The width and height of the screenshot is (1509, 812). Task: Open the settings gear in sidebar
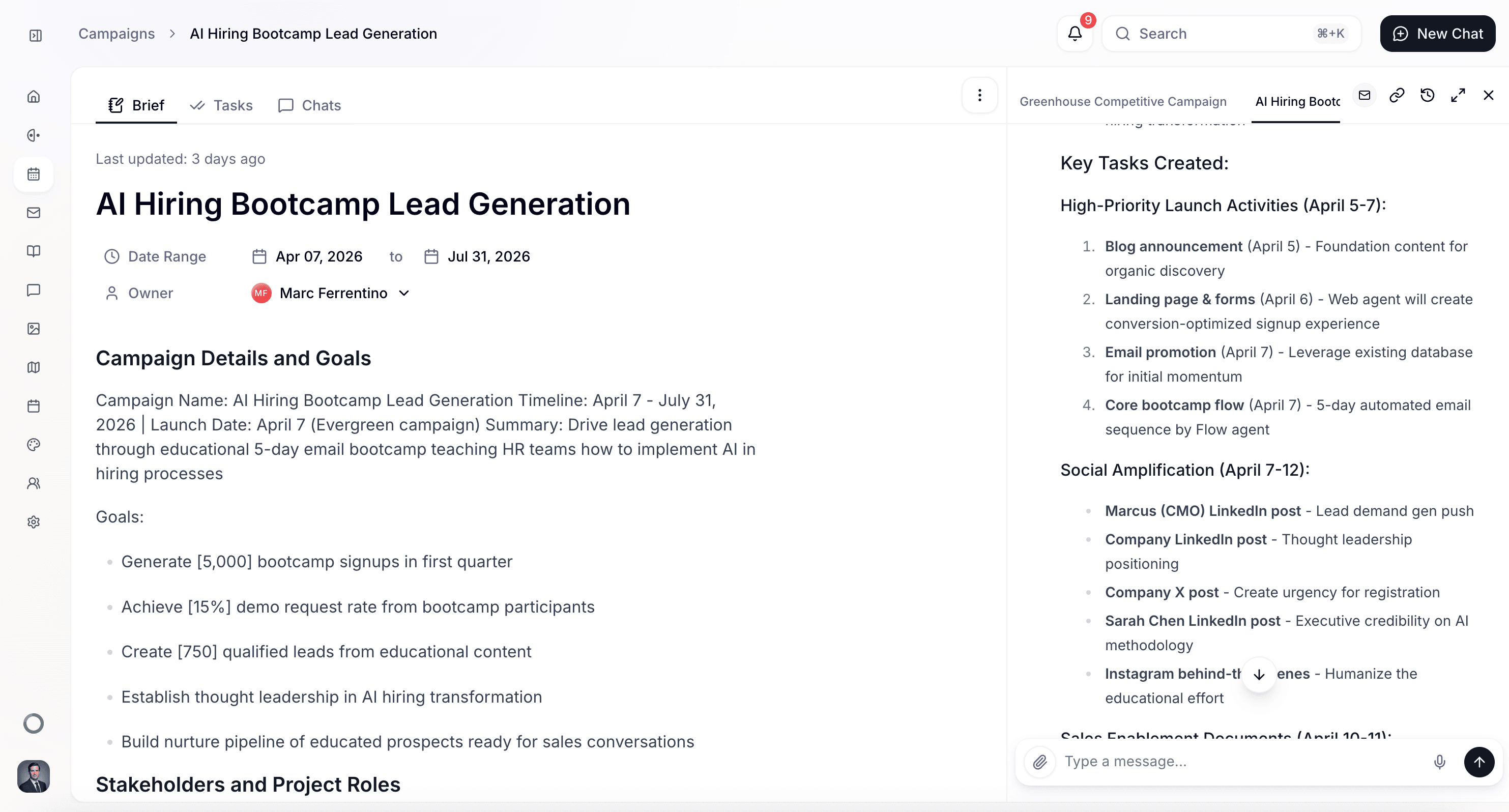pyautogui.click(x=34, y=522)
